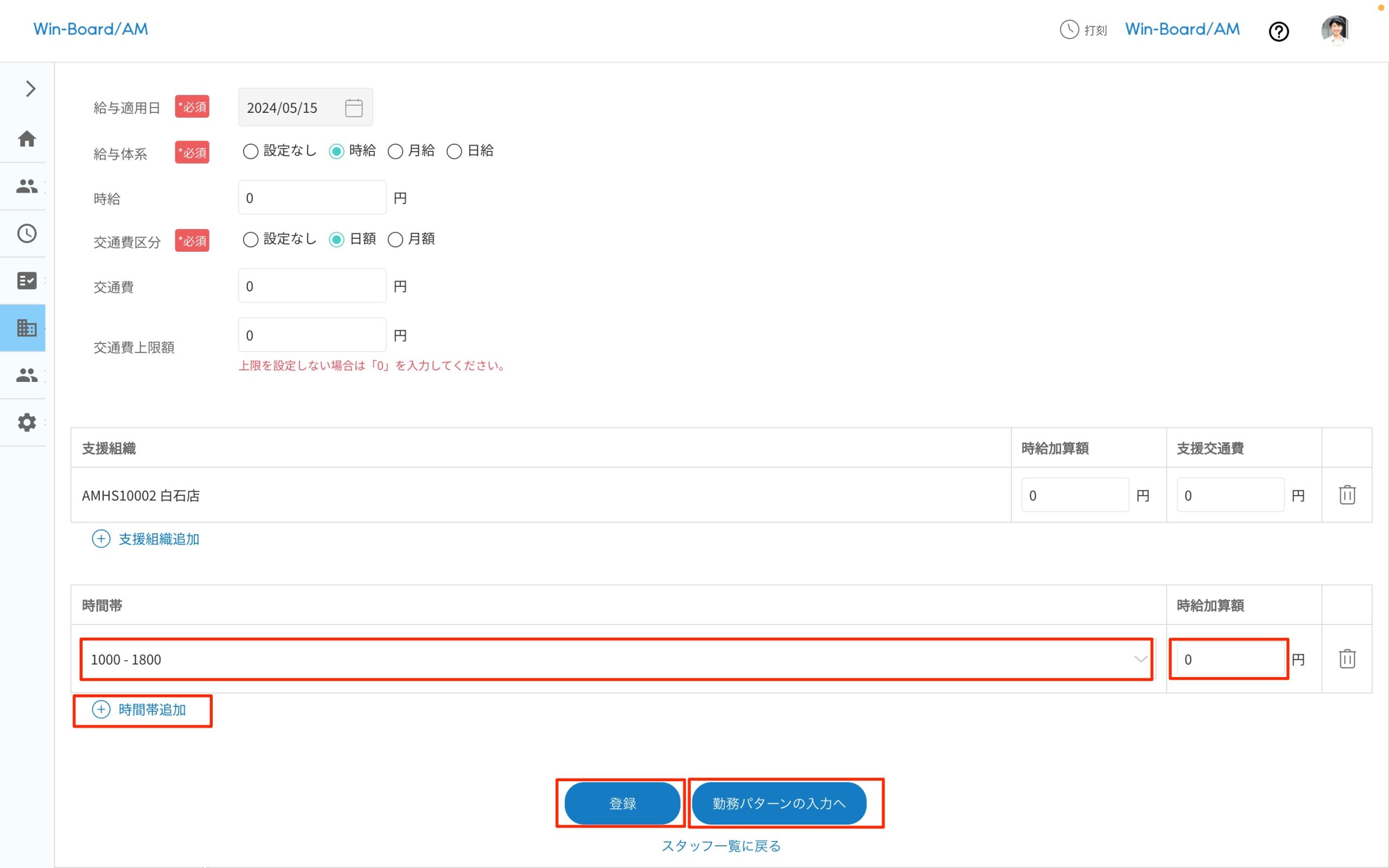Image resolution: width=1389 pixels, height=868 pixels.
Task: Delete the 白石店 support organization row
Action: (1347, 495)
